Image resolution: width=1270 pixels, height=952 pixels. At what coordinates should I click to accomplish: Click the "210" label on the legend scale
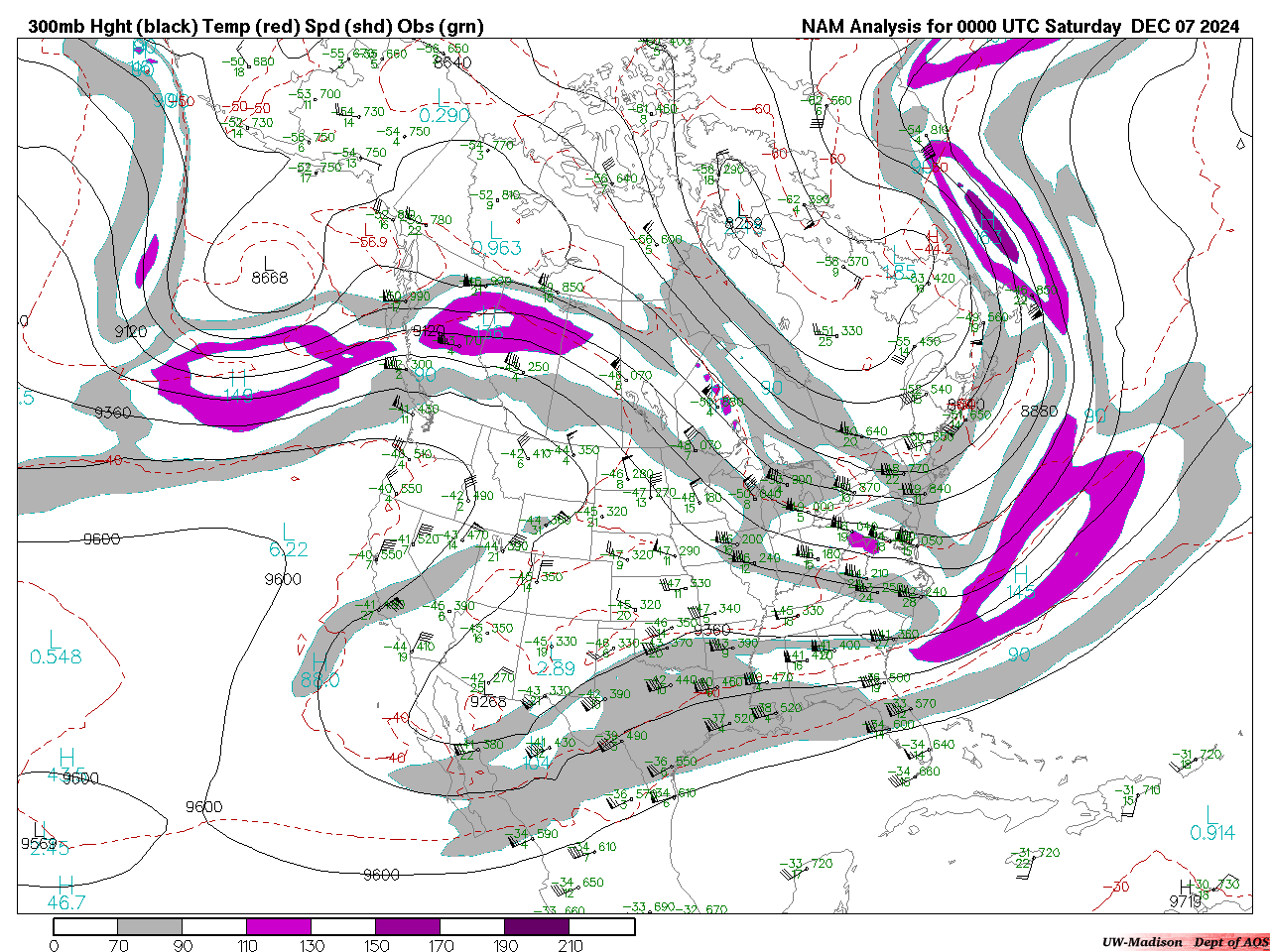571,945
